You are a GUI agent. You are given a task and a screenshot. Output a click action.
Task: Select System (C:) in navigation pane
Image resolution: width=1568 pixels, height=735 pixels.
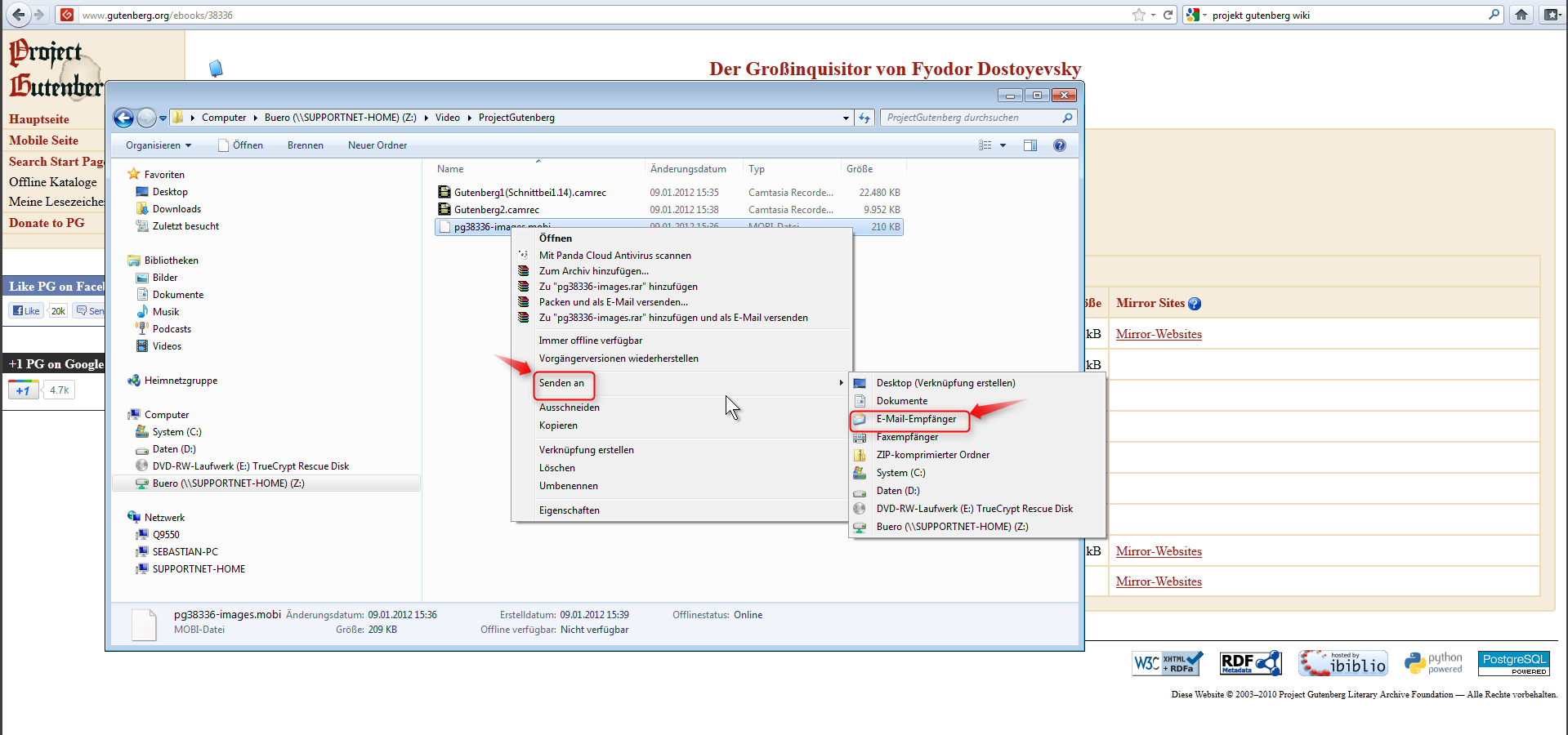(x=176, y=432)
